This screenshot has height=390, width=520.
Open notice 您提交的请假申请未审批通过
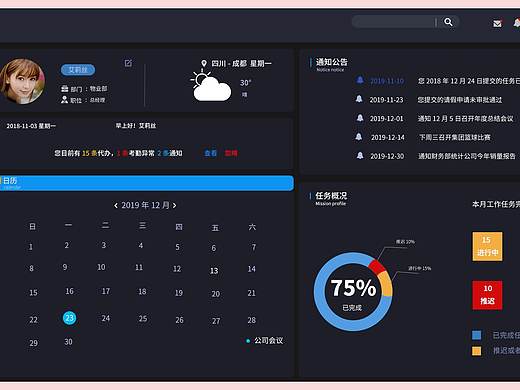(x=460, y=100)
